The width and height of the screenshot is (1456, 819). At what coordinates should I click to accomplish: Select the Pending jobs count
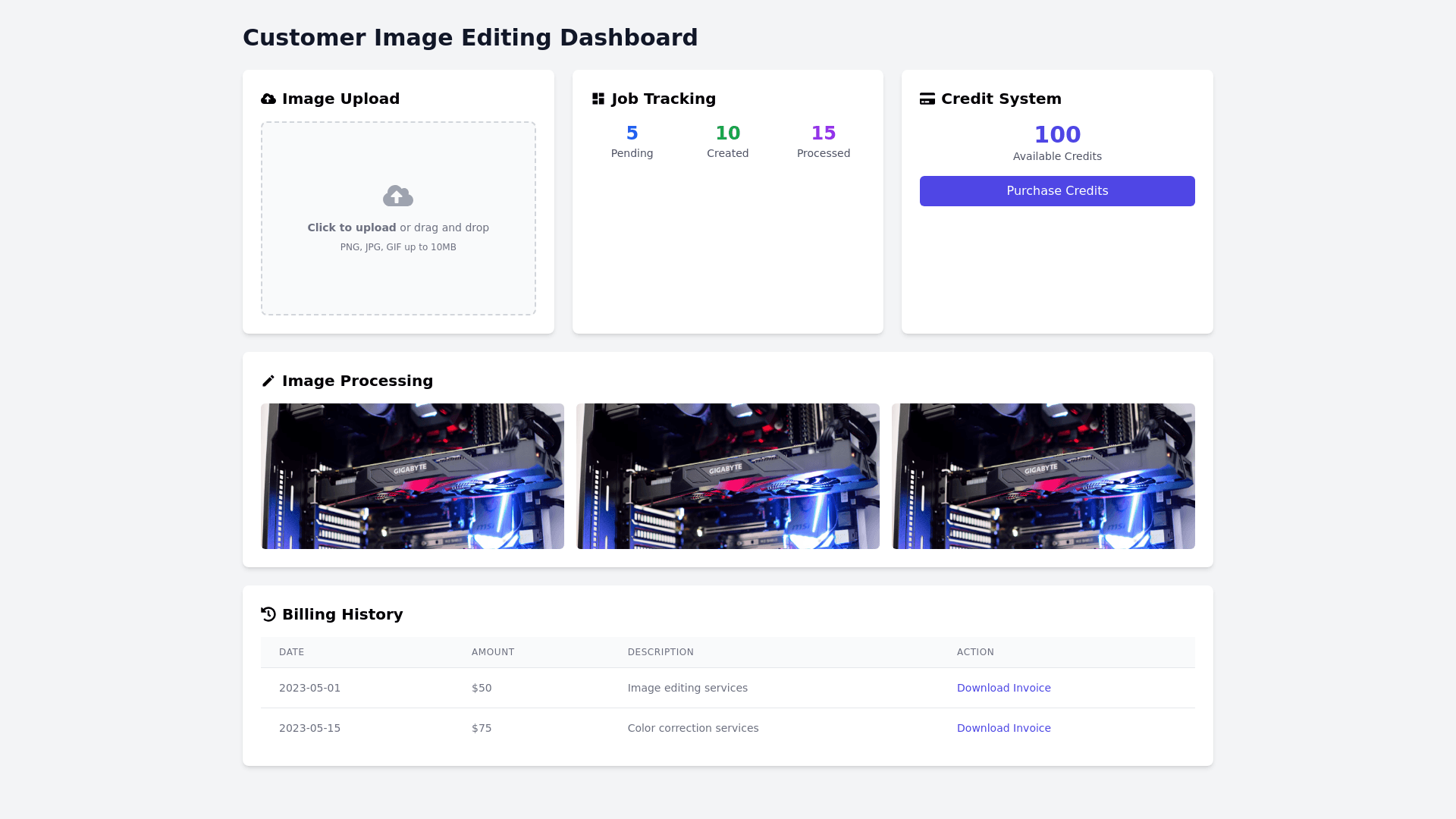coord(632,133)
